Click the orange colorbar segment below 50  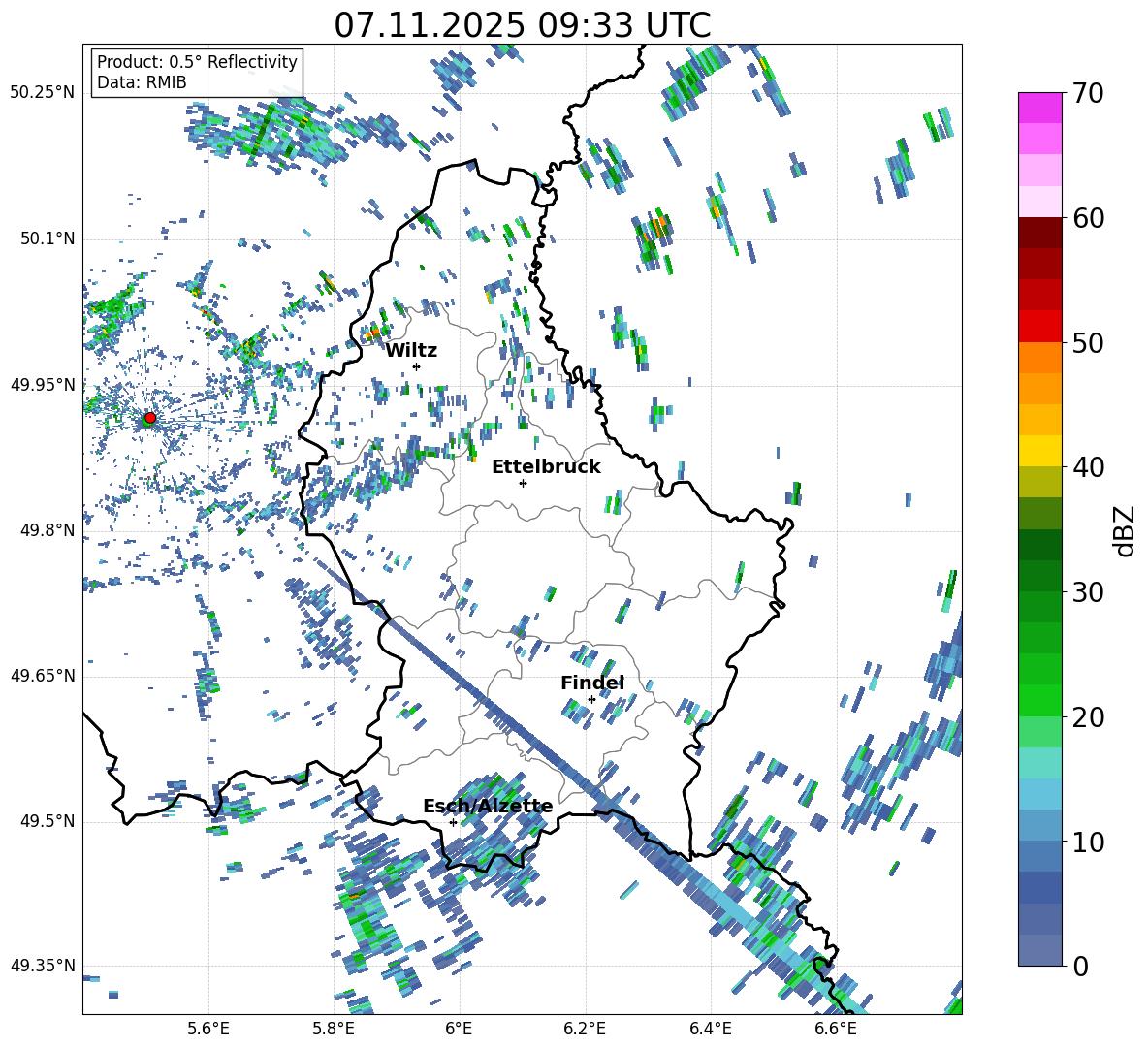point(1039,357)
